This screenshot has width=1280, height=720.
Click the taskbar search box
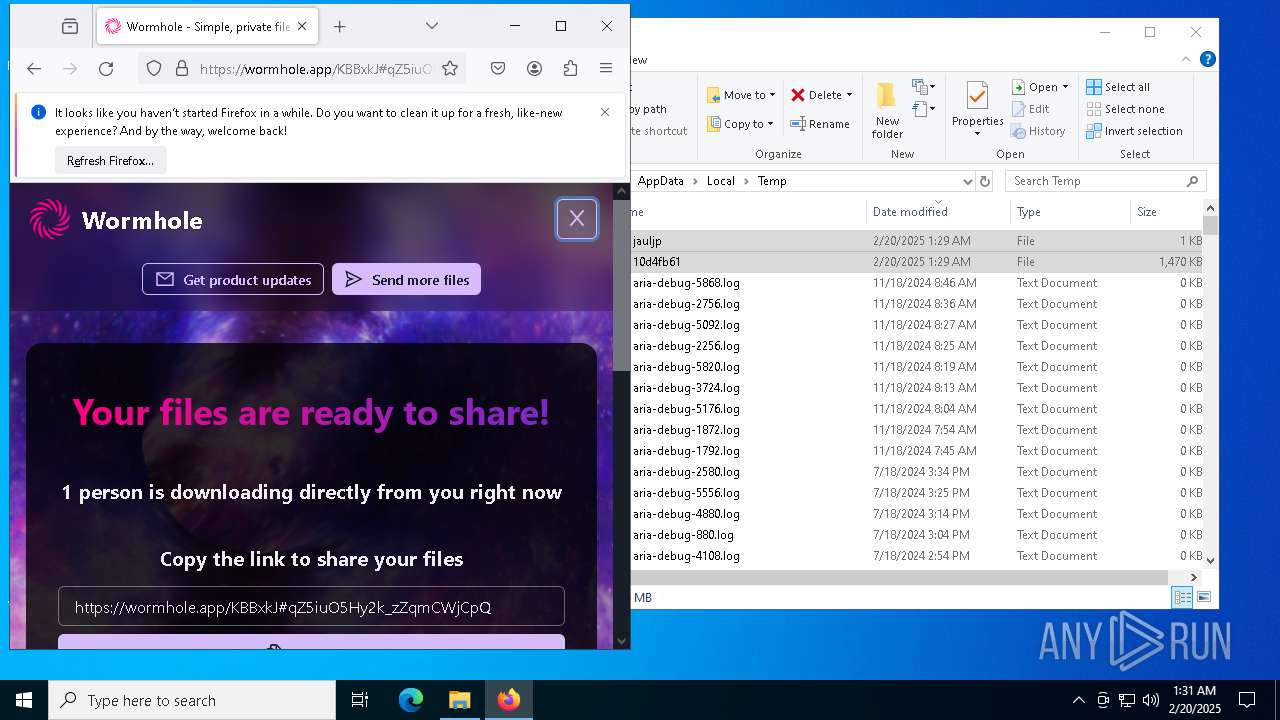[192, 700]
